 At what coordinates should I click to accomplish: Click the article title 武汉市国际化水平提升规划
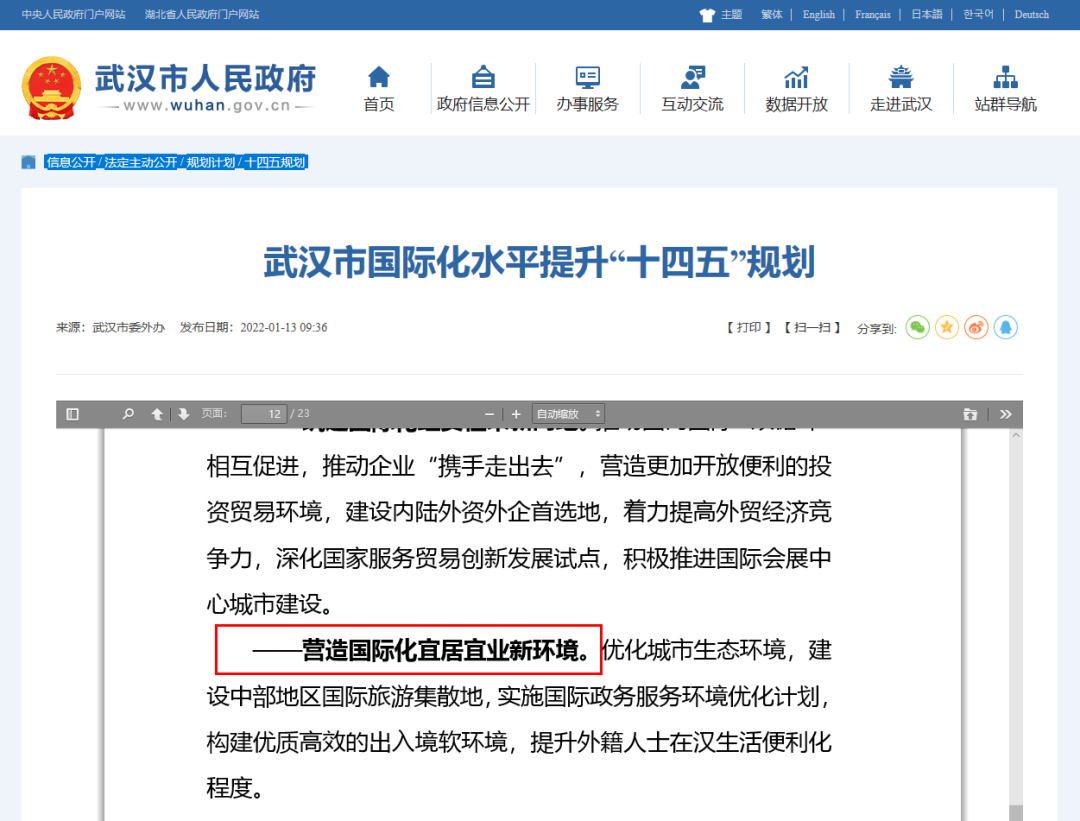click(539, 262)
